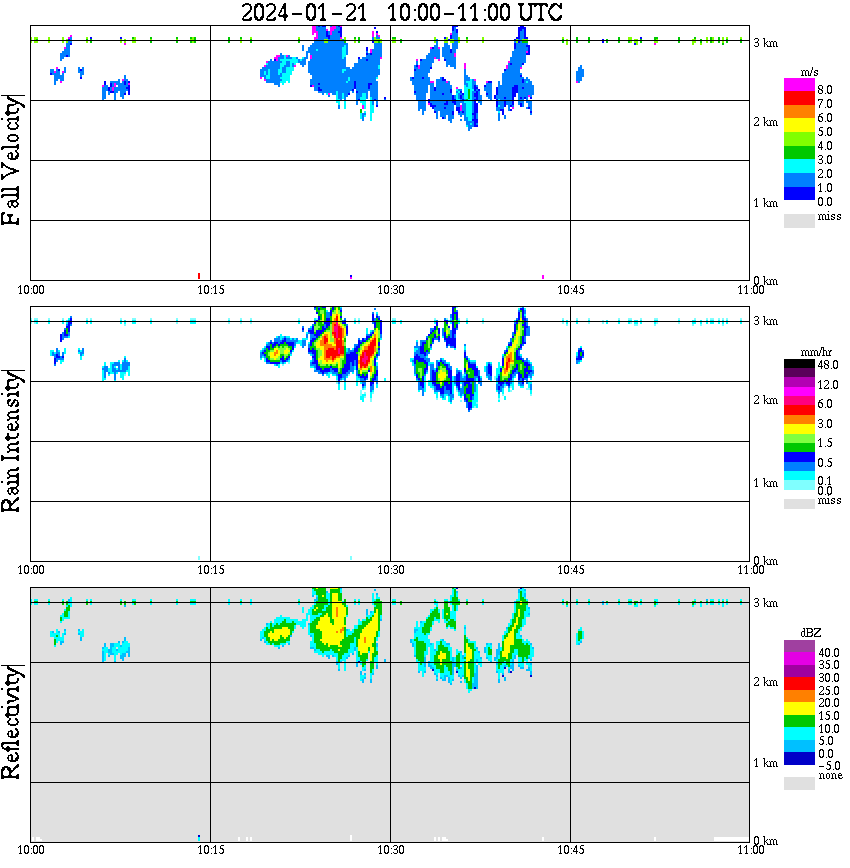Click the none label in dBZ legend

[x=830, y=776]
